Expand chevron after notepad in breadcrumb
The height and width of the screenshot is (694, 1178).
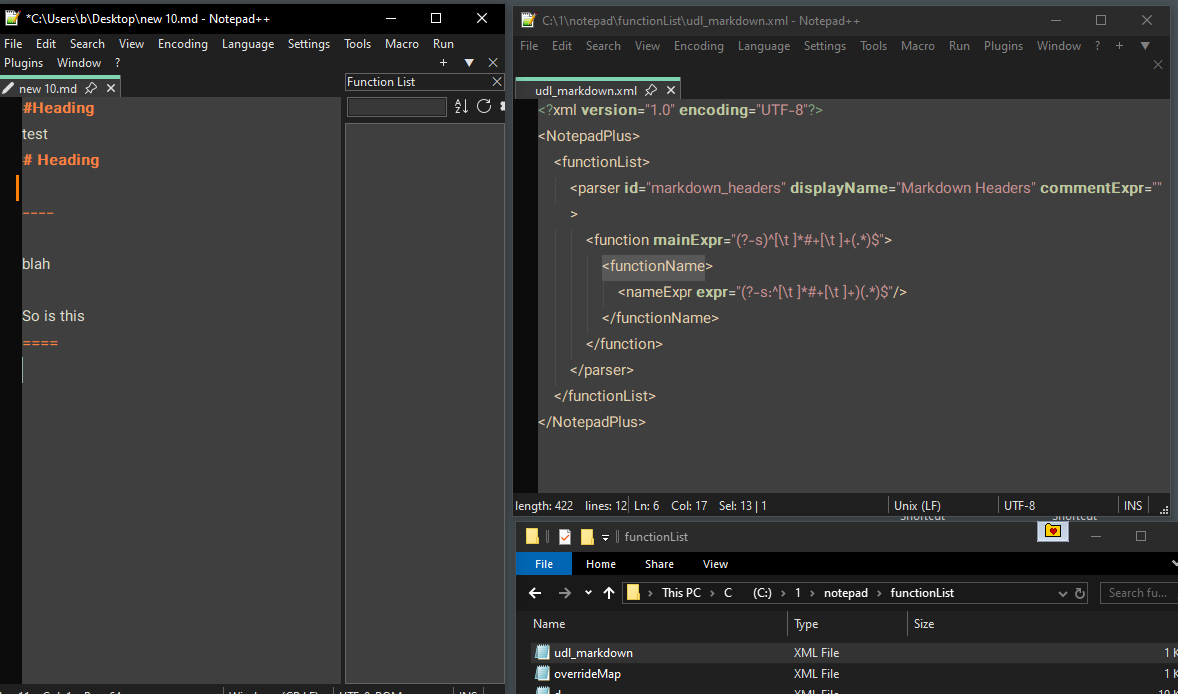click(879, 593)
